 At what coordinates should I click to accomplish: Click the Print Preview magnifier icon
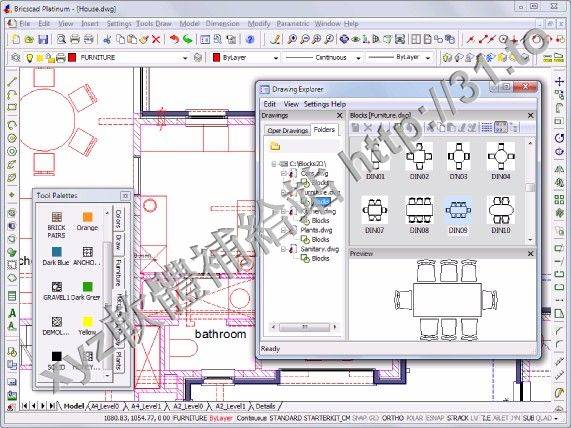pos(62,39)
